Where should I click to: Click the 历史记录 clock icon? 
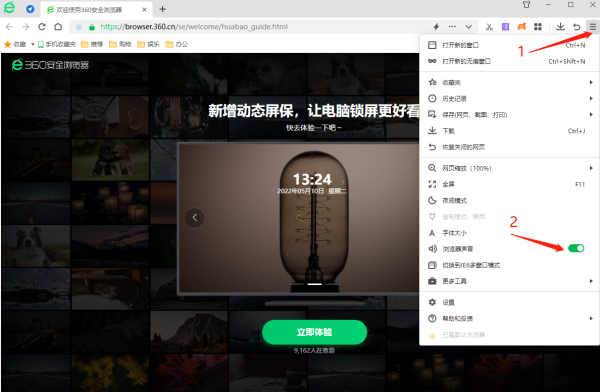pyautogui.click(x=432, y=98)
